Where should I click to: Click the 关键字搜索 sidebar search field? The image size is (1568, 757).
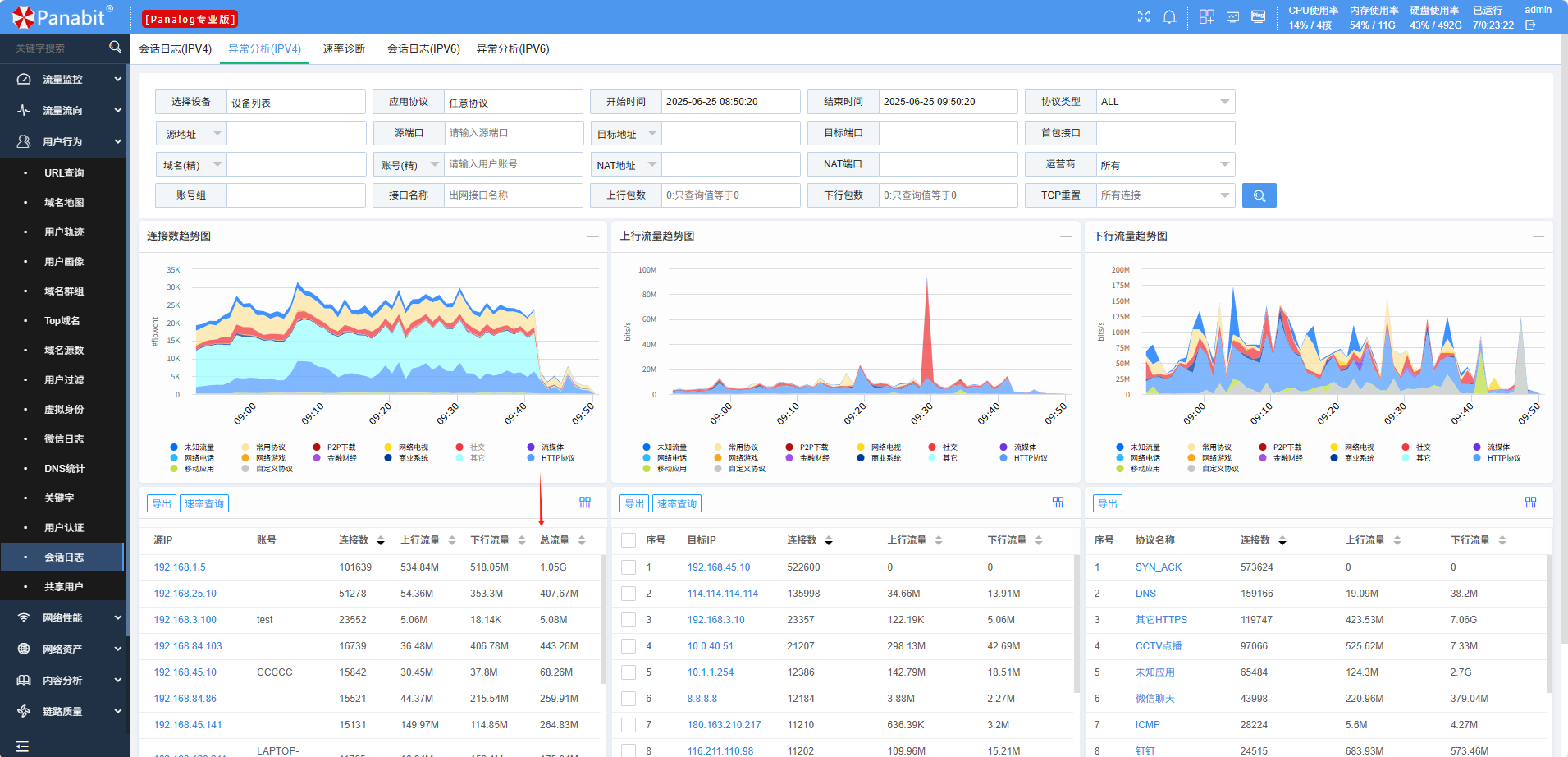pyautogui.click(x=57, y=48)
